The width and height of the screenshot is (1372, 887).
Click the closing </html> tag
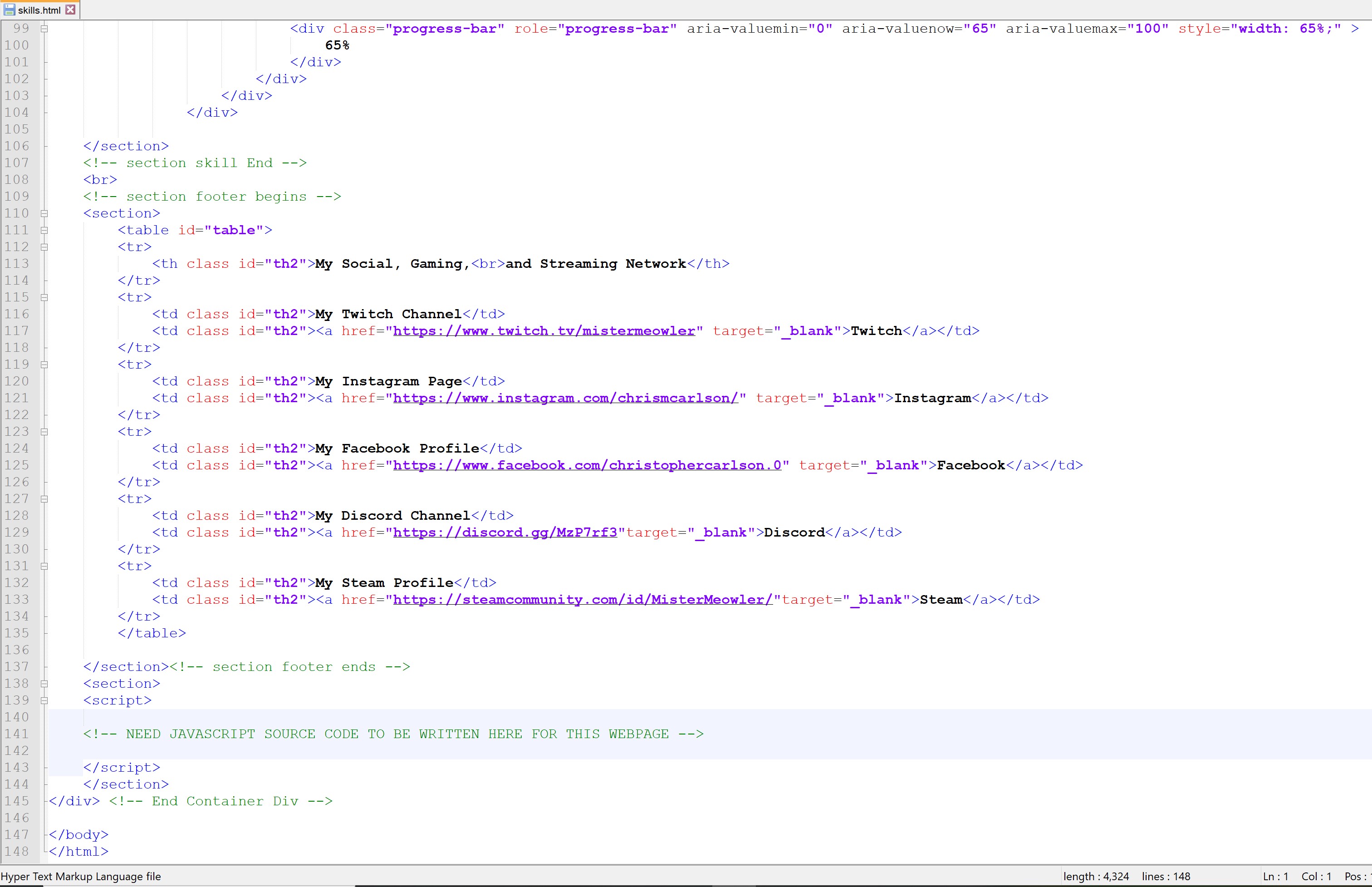pyautogui.click(x=79, y=851)
